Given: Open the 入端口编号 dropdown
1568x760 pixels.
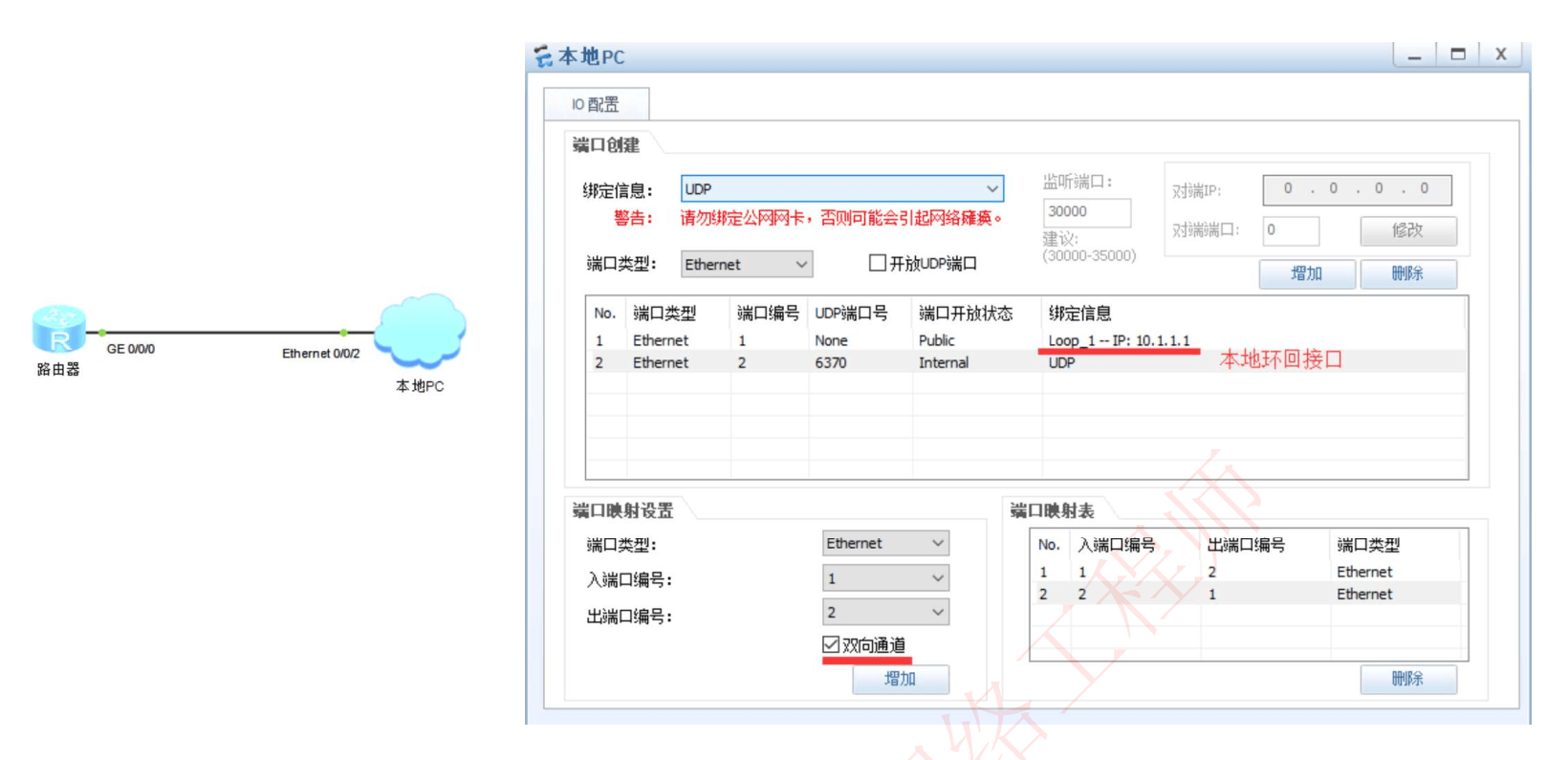Looking at the screenshot, I should [x=885, y=578].
